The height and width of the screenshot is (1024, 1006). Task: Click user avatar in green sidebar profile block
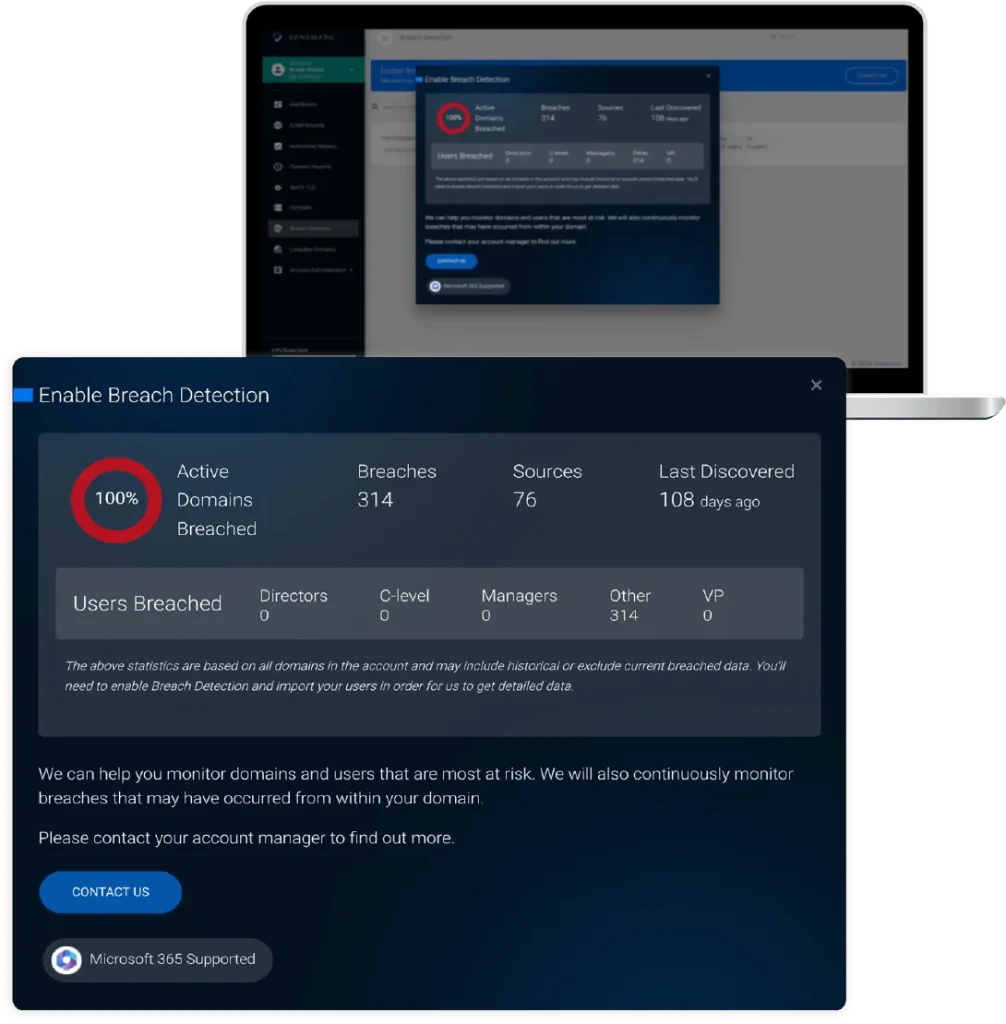click(278, 69)
